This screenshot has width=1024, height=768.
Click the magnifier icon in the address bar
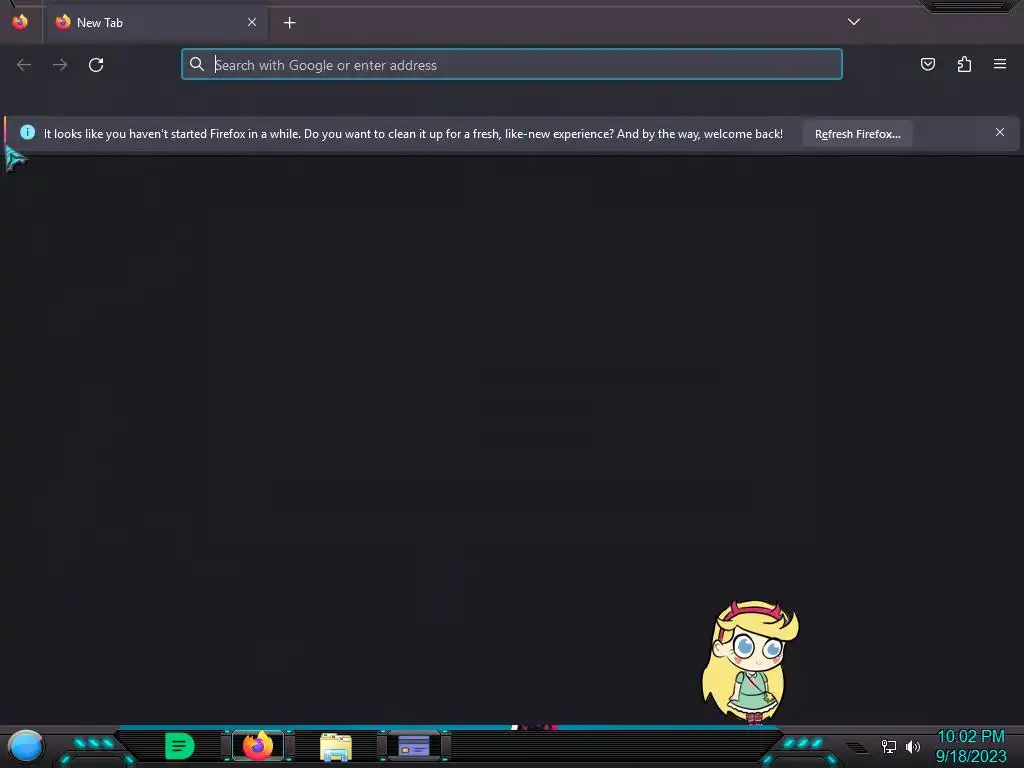coord(197,64)
